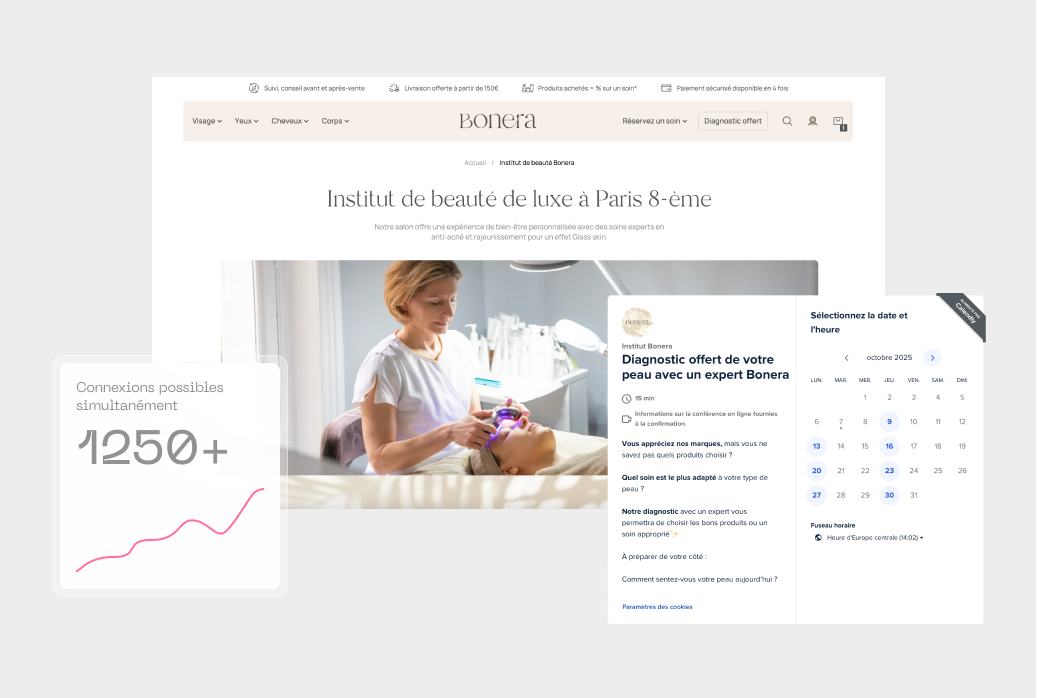Click the search magnifier icon
The image size is (1037, 698).
(x=787, y=121)
